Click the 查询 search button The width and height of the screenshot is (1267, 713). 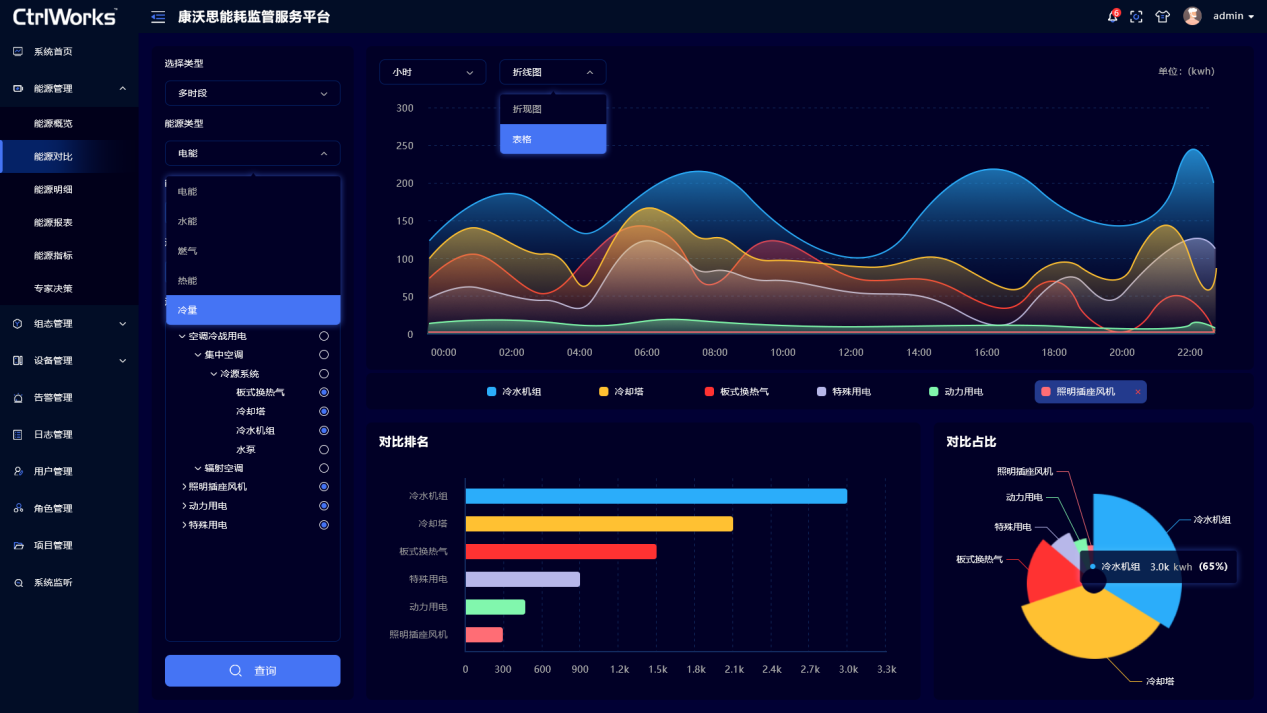252,671
